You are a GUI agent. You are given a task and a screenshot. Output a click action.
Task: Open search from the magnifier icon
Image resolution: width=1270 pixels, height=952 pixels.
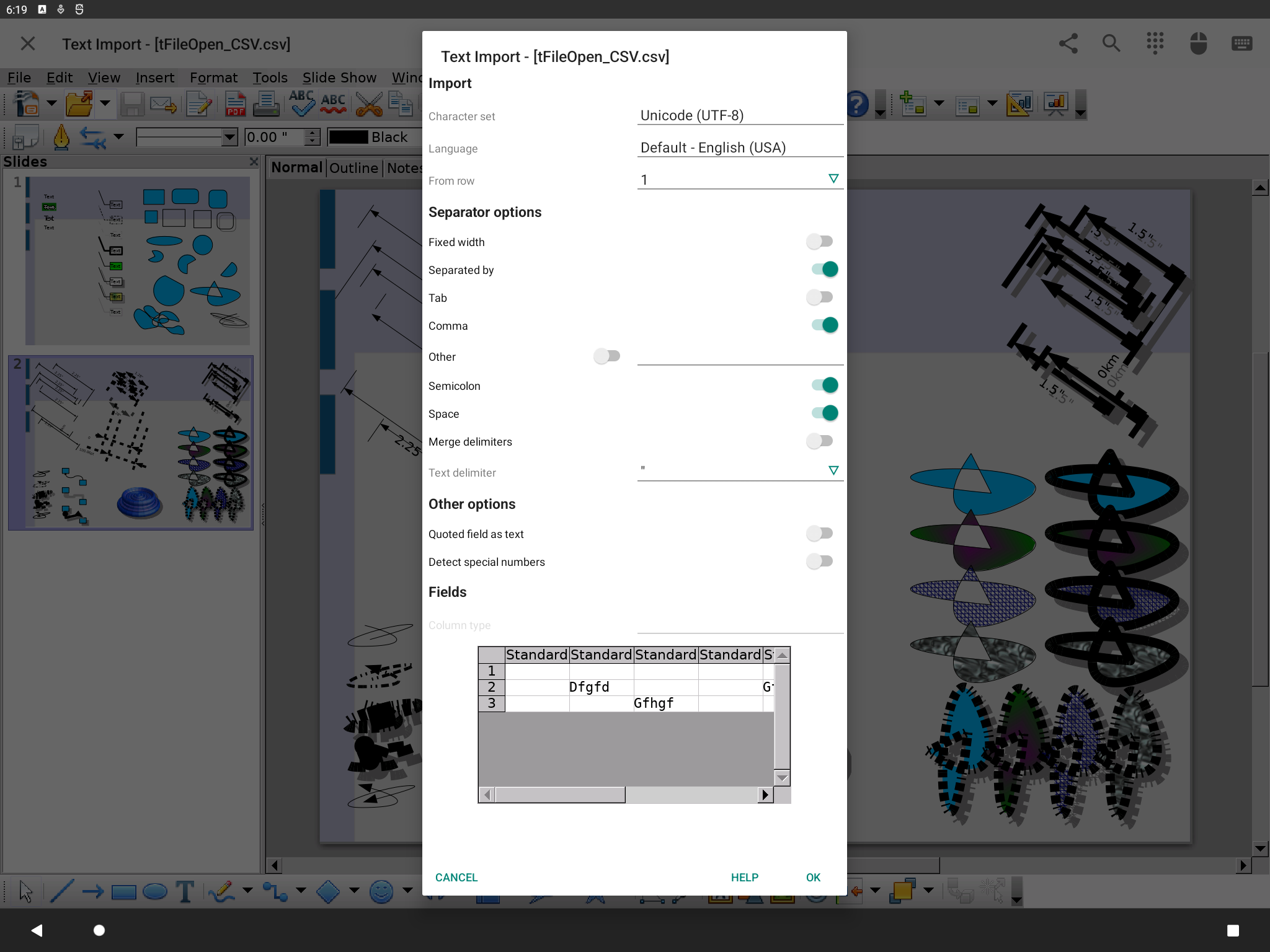point(1111,43)
